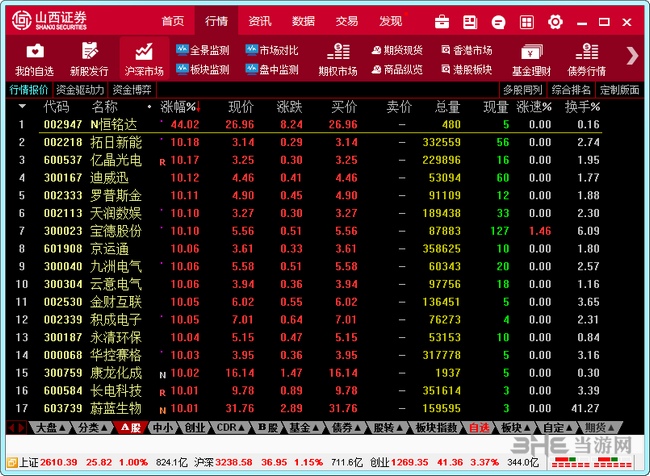Image resolution: width=650 pixels, height=476 pixels.
Task: Open the column header dropdown triangle
Action: coord(22,107)
